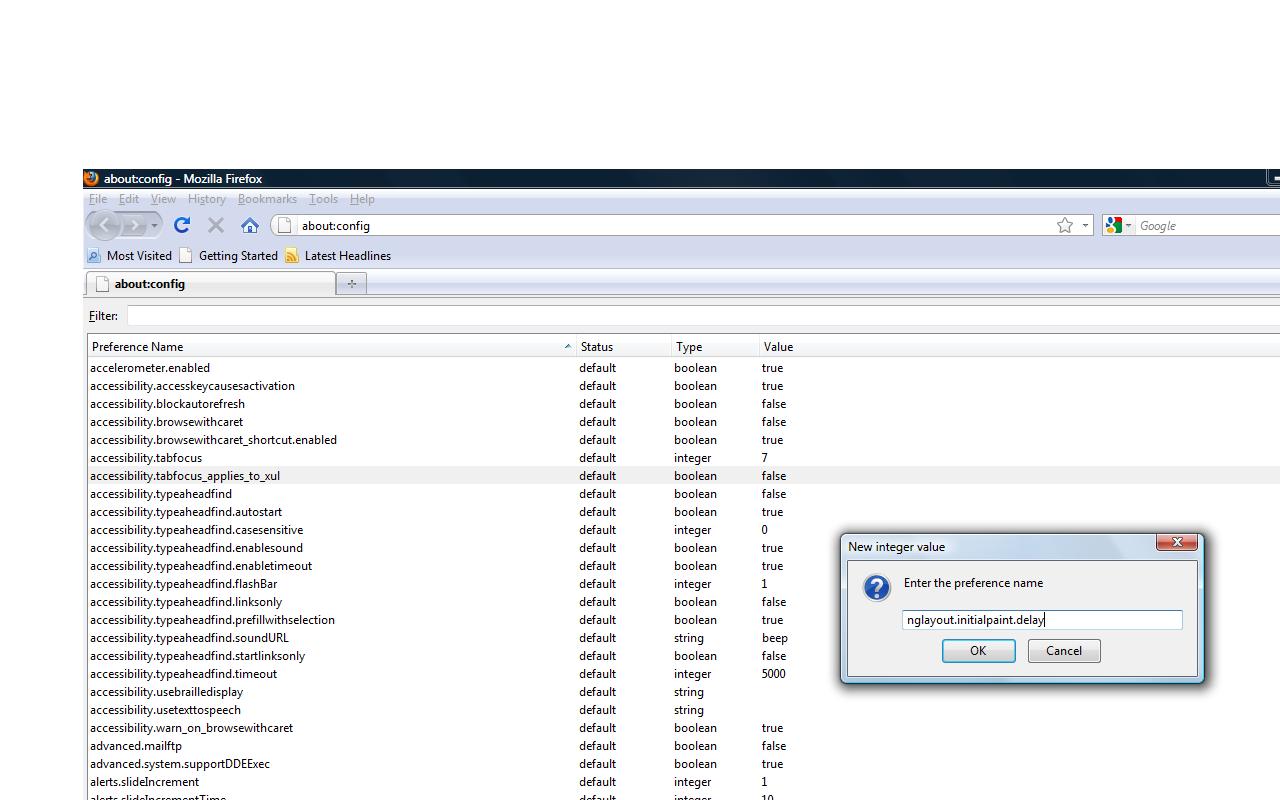Click the preference name text field

pos(1042,620)
